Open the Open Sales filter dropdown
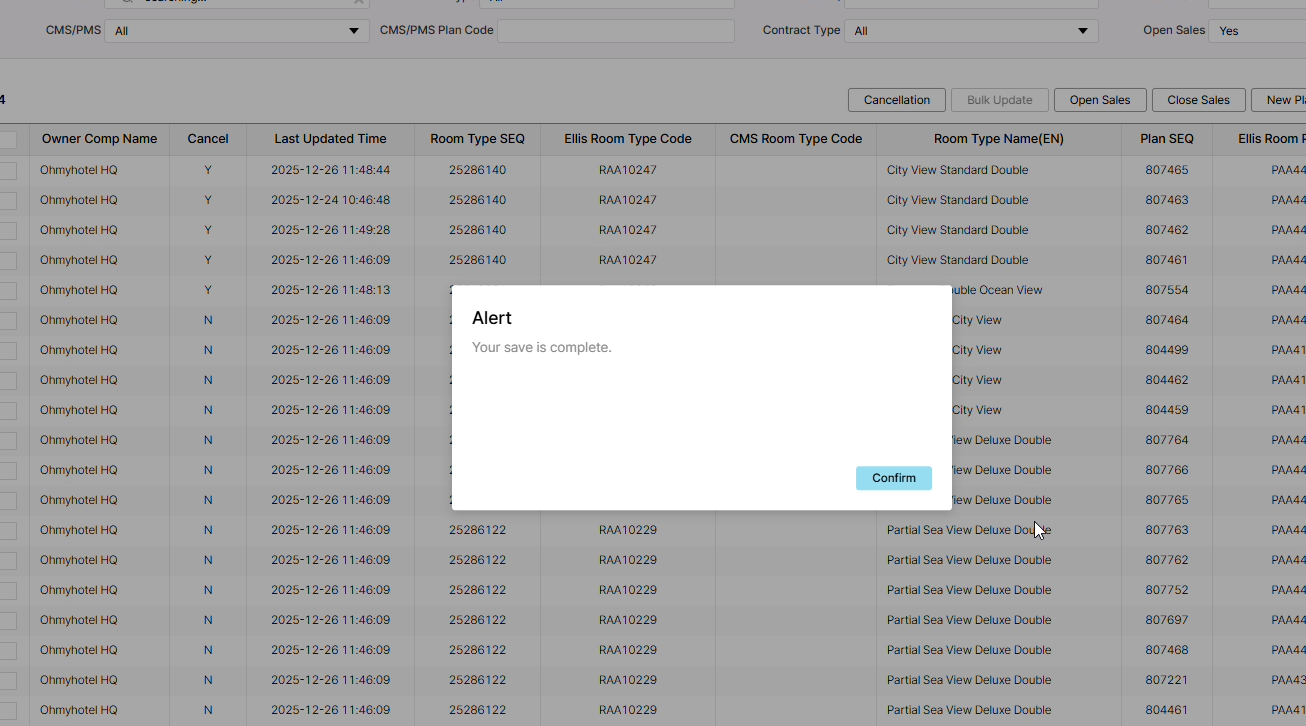 1256,31
